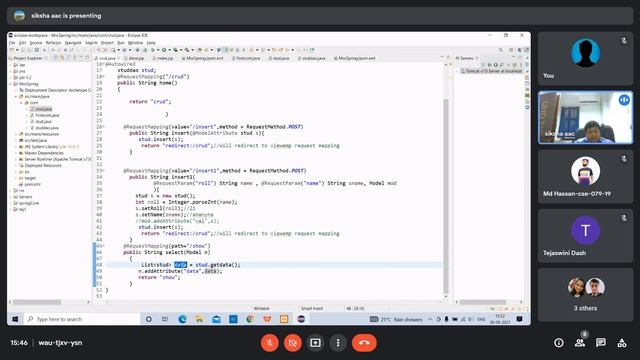640x360 pixels.
Task: Open the Navigate menu in Eclipse
Action: (73, 43)
